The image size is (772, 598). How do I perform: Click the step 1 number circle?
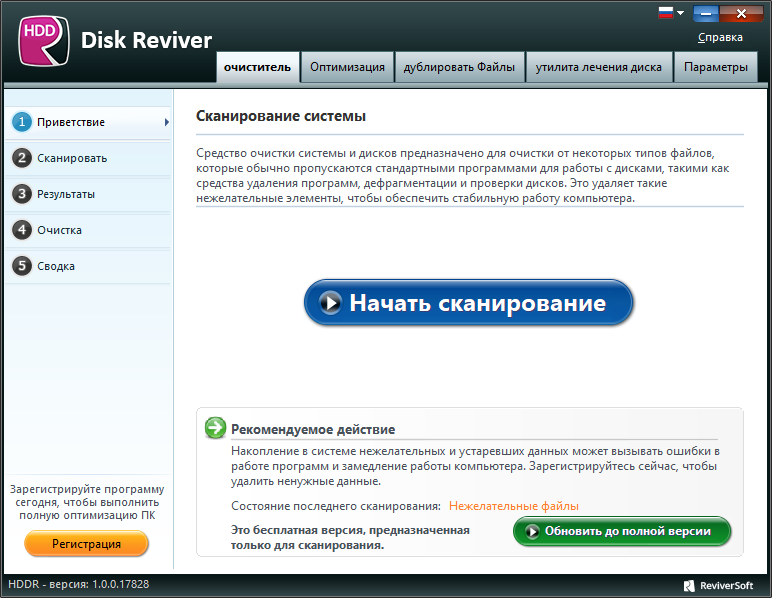(22, 122)
